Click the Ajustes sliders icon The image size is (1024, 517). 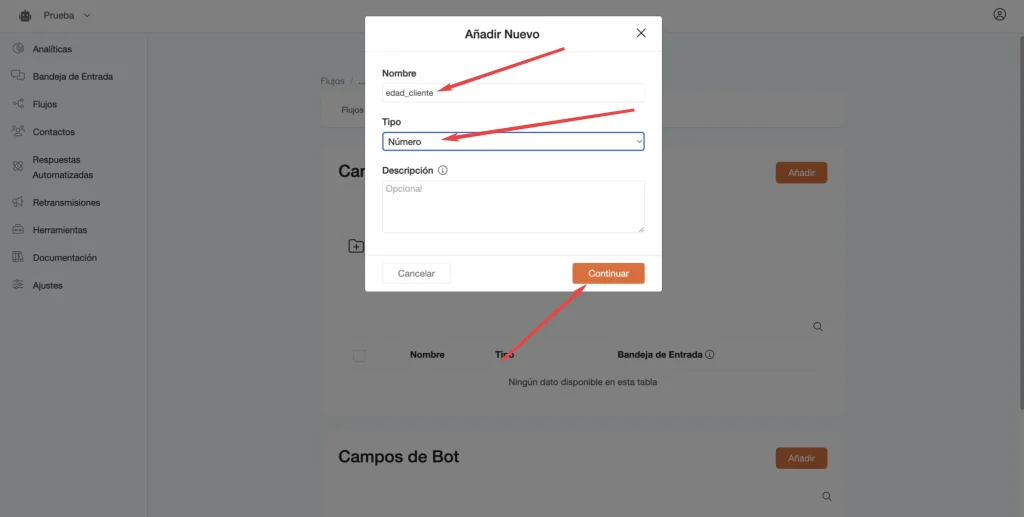coord(18,285)
